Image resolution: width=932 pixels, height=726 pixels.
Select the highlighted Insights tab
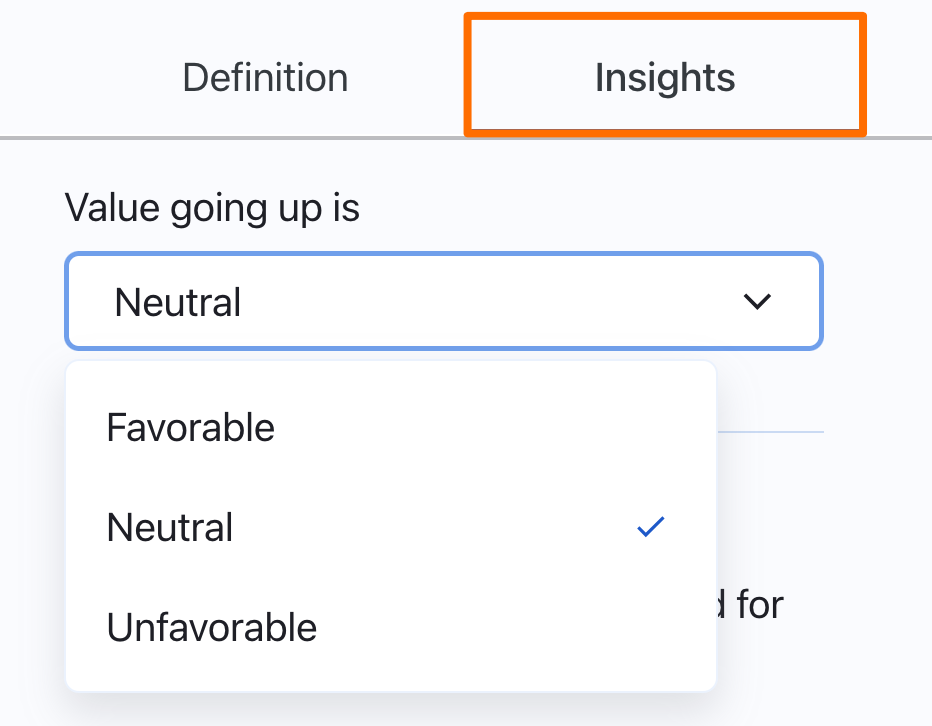click(665, 77)
